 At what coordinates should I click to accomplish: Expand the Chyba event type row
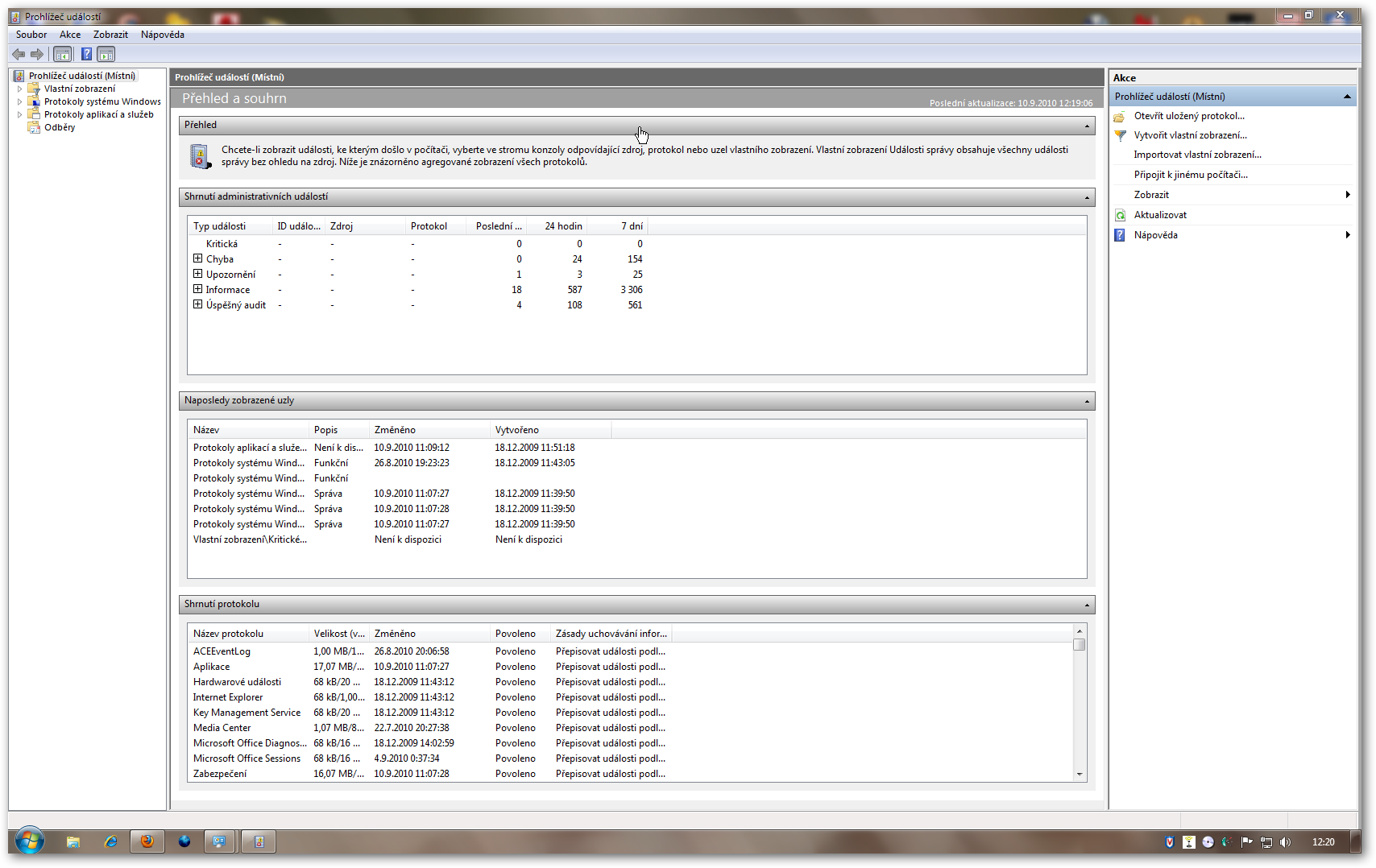click(x=197, y=259)
